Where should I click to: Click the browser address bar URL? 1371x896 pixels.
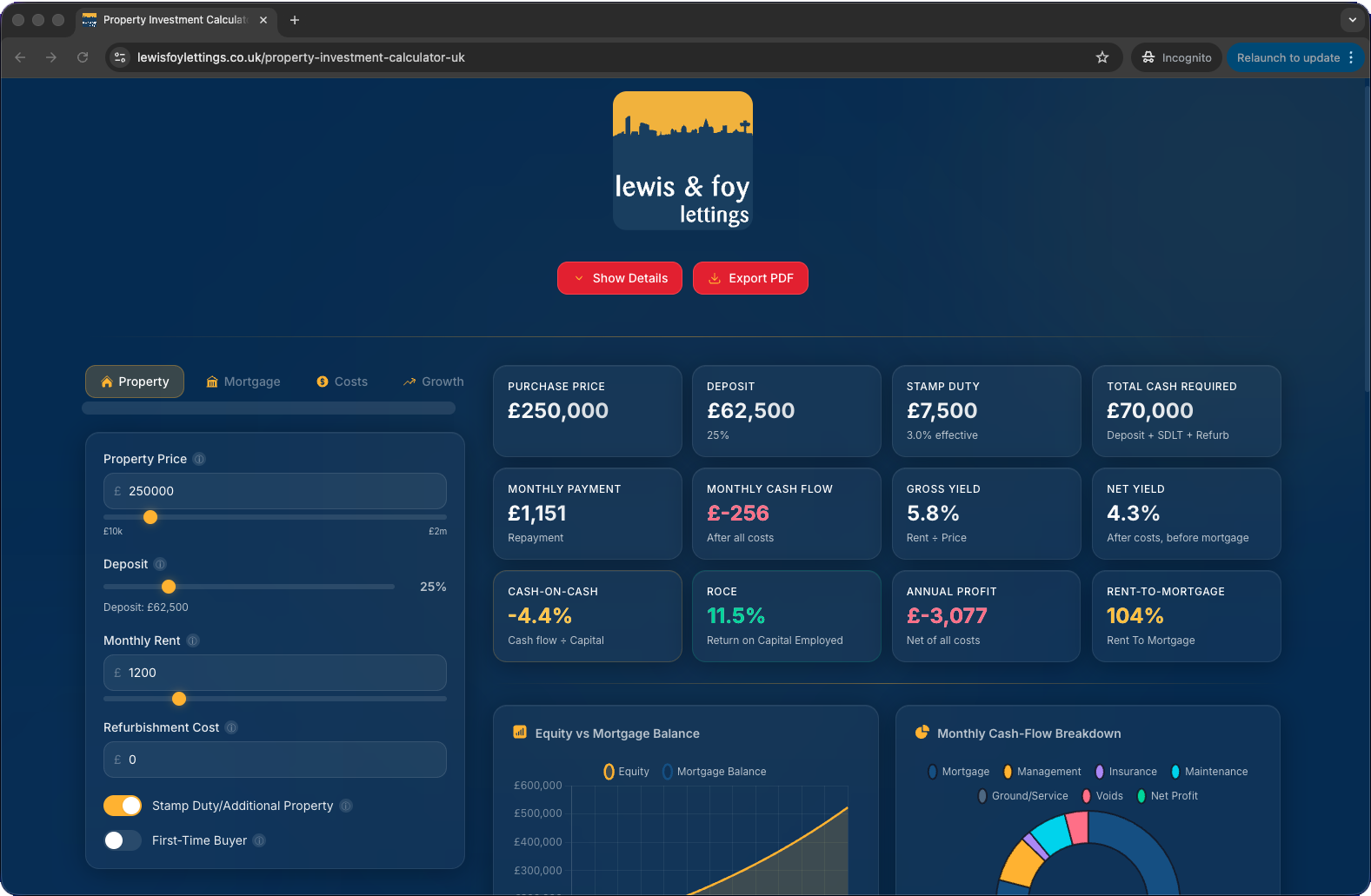(301, 57)
